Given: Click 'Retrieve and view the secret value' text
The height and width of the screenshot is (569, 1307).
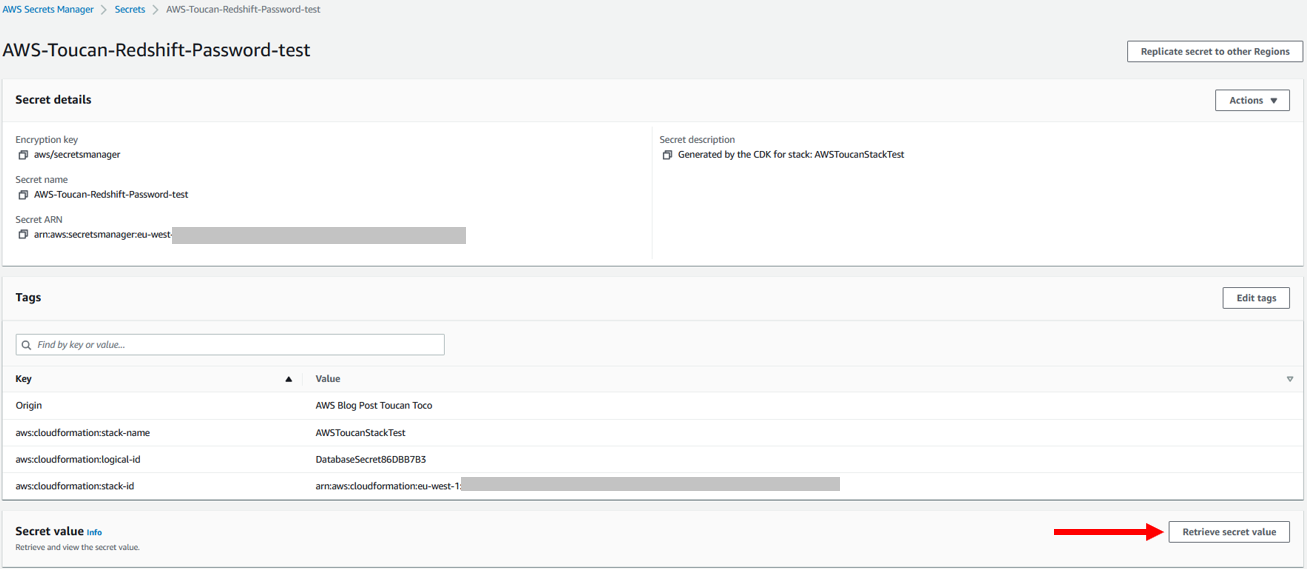Looking at the screenshot, I should (x=77, y=548).
